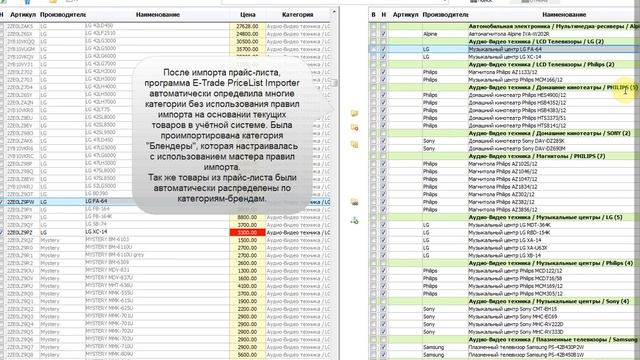Click right table Наименование column header

click(564, 15)
